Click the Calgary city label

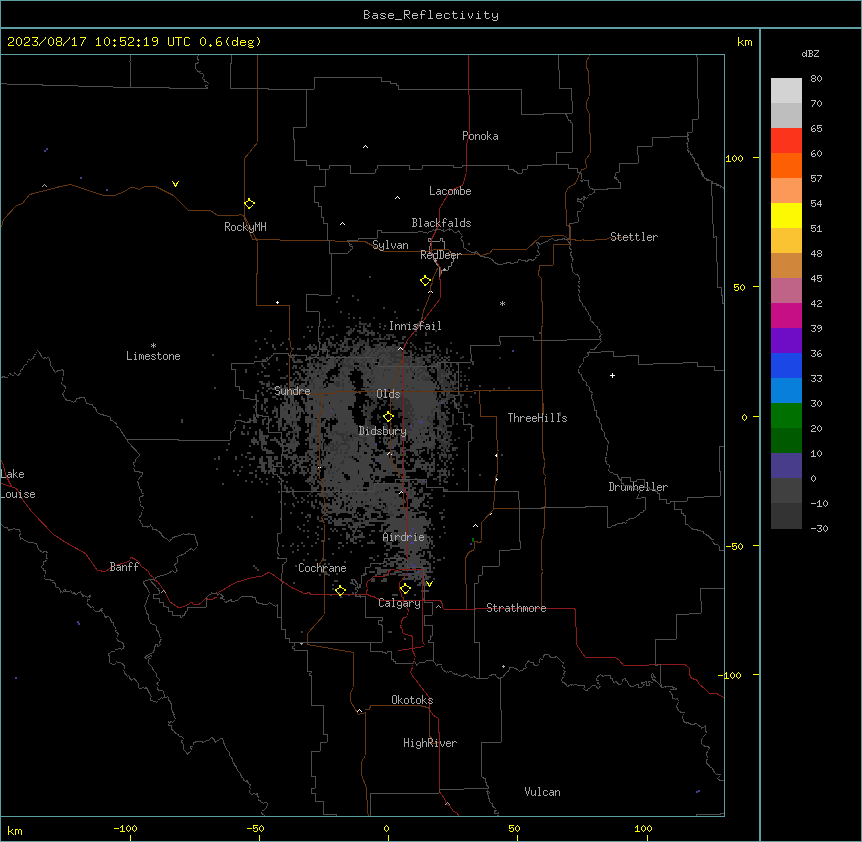click(x=400, y=603)
